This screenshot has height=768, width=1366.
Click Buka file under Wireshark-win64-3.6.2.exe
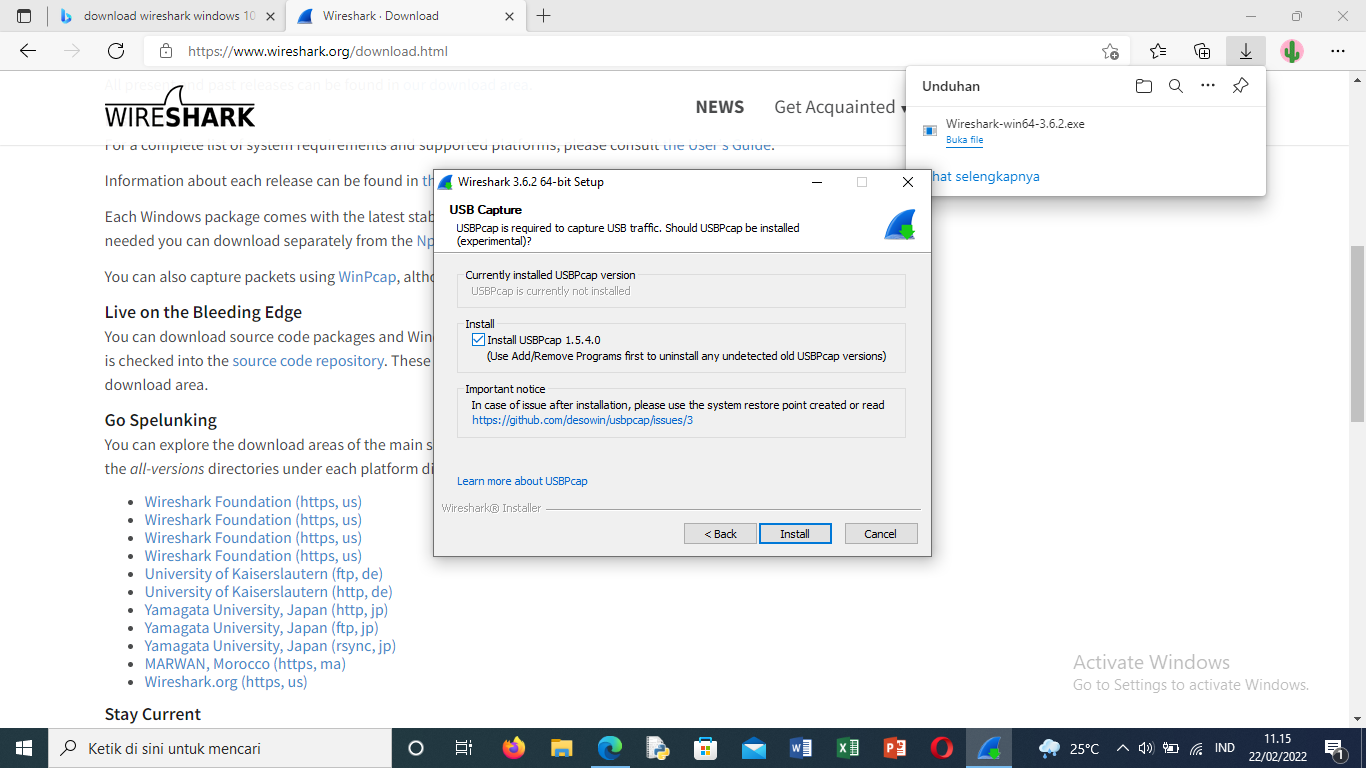pos(964,140)
